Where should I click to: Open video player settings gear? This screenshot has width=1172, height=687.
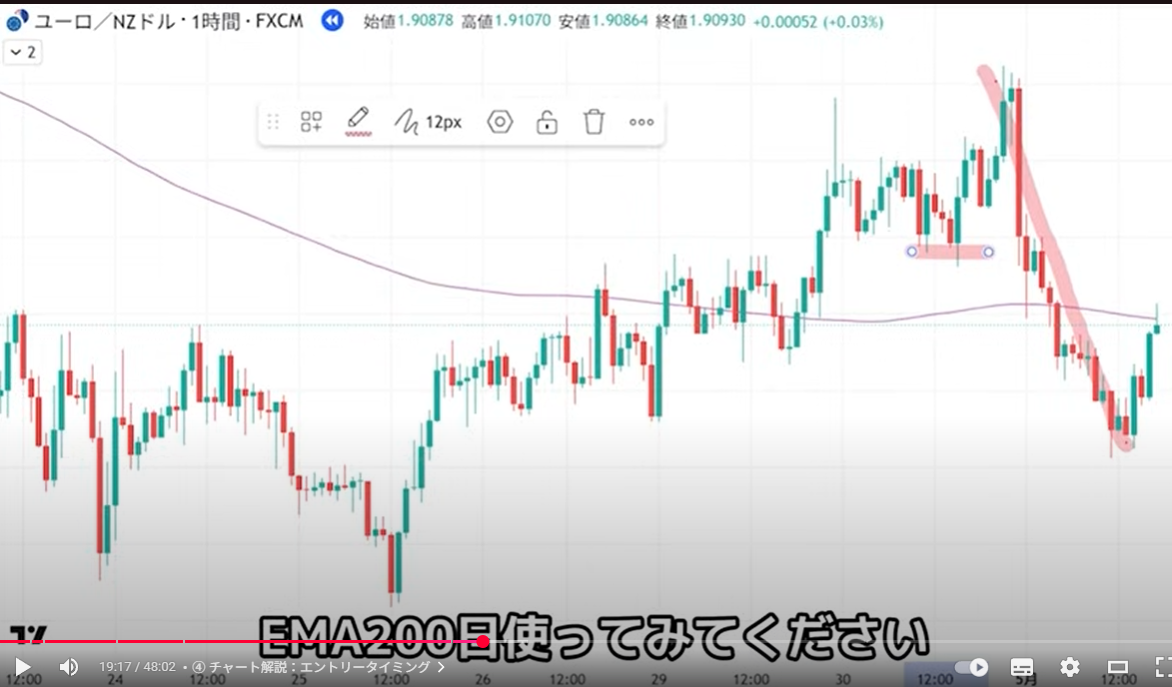(1069, 667)
